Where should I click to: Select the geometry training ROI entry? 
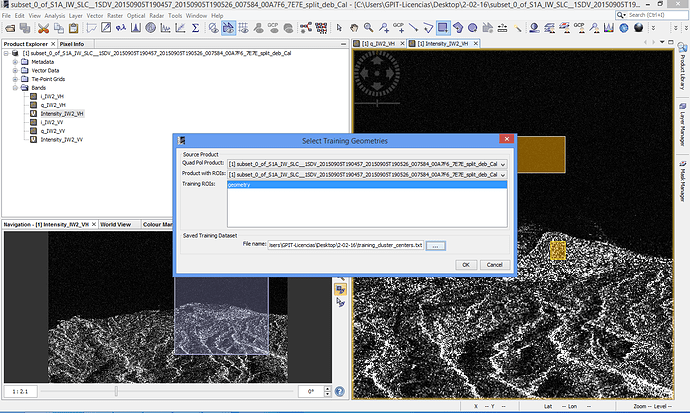point(367,185)
